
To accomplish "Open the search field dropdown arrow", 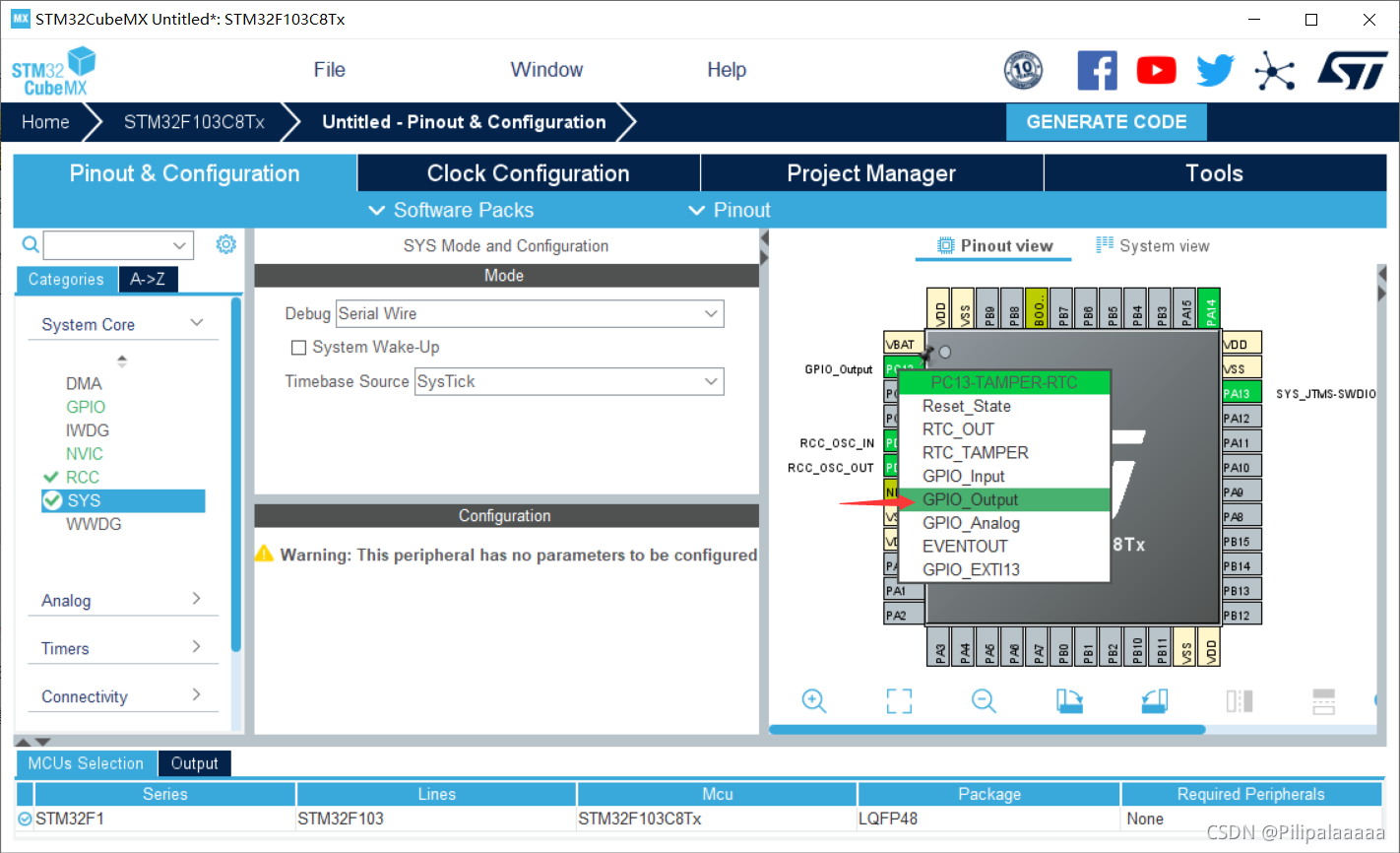I will point(179,245).
